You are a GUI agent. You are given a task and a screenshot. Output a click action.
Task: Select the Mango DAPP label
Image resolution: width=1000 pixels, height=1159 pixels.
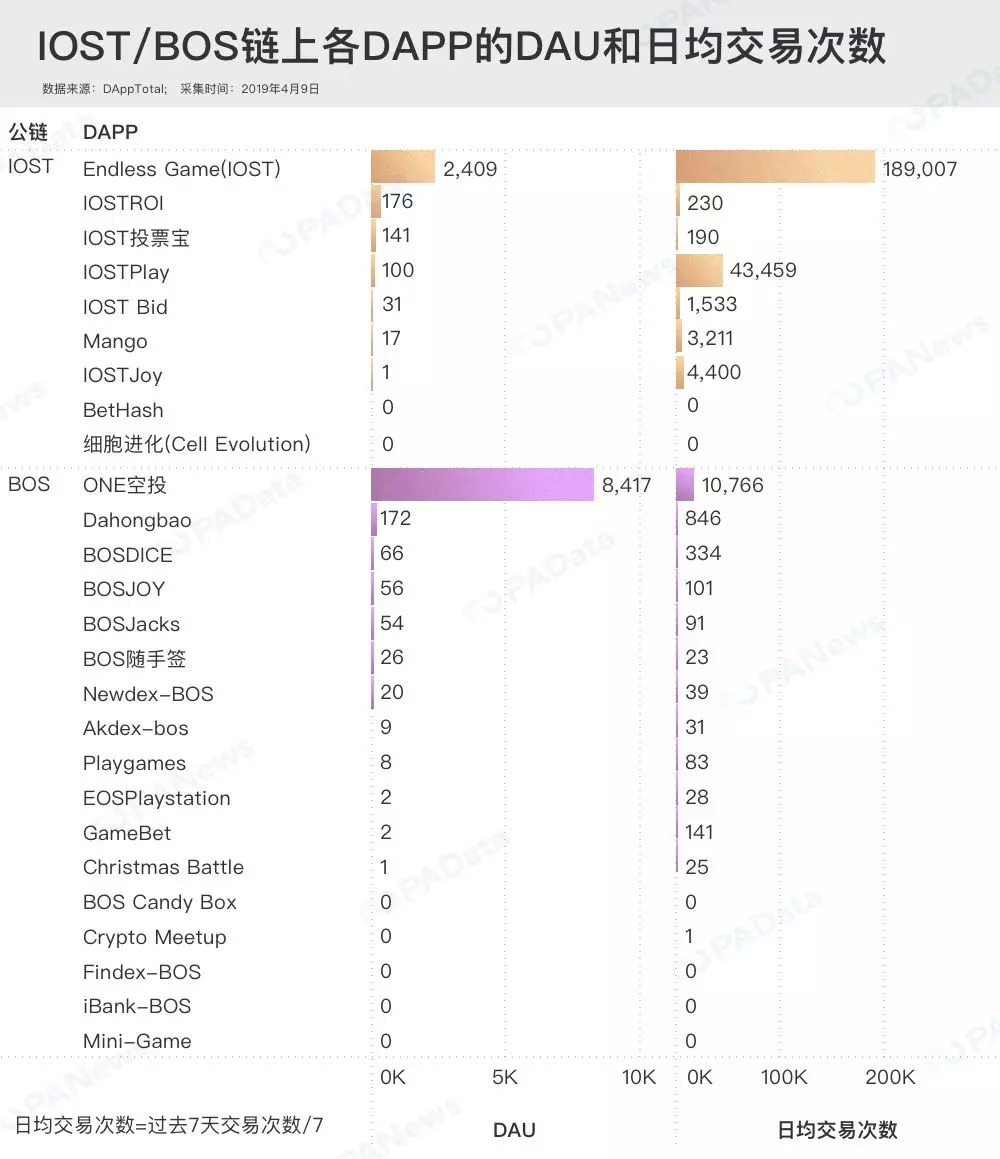(x=115, y=341)
